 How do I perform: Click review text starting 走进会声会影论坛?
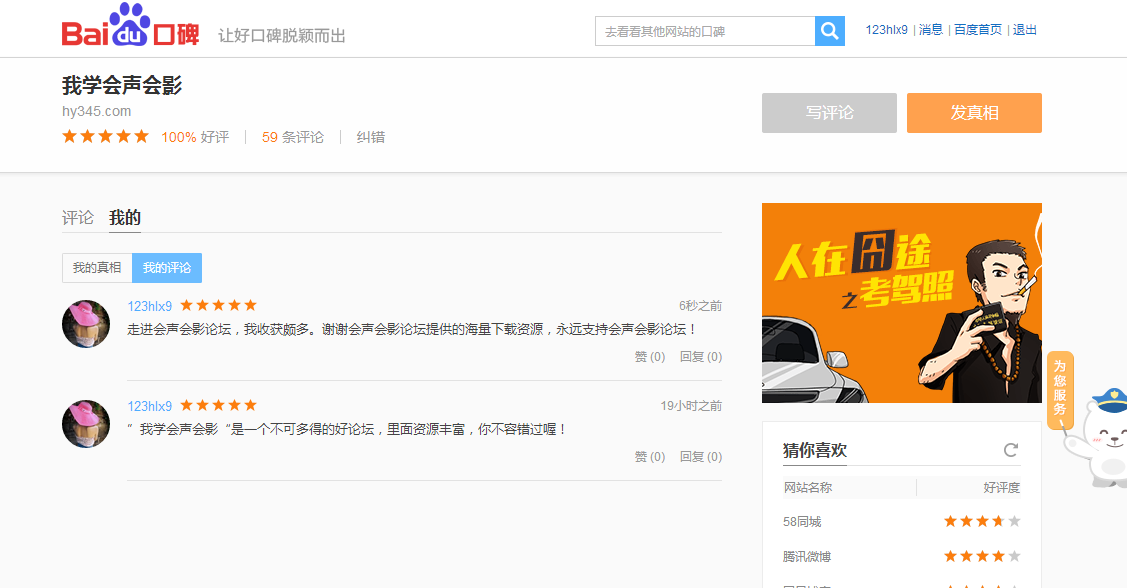coord(412,329)
